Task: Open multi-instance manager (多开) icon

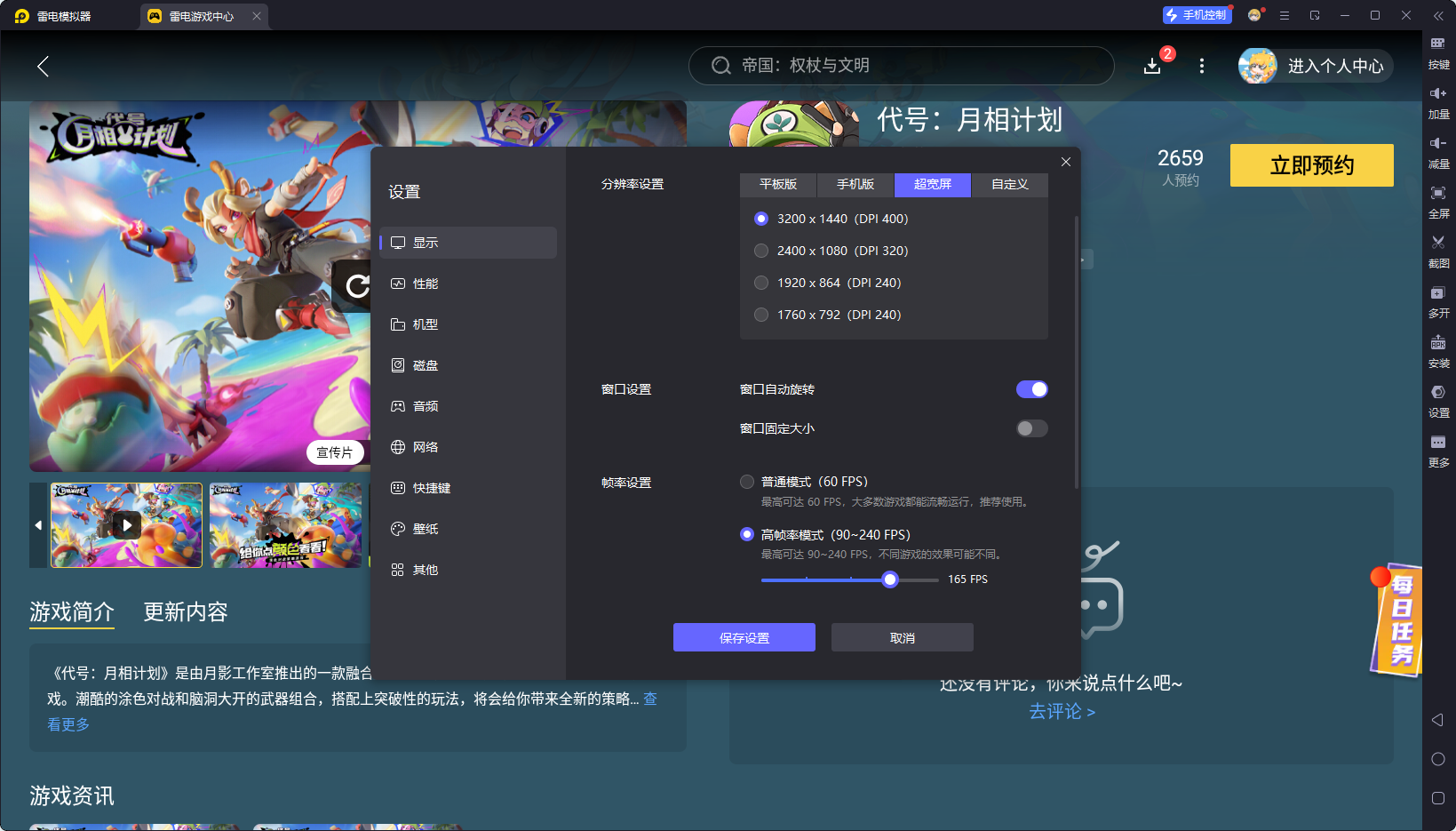Action: pos(1439,301)
